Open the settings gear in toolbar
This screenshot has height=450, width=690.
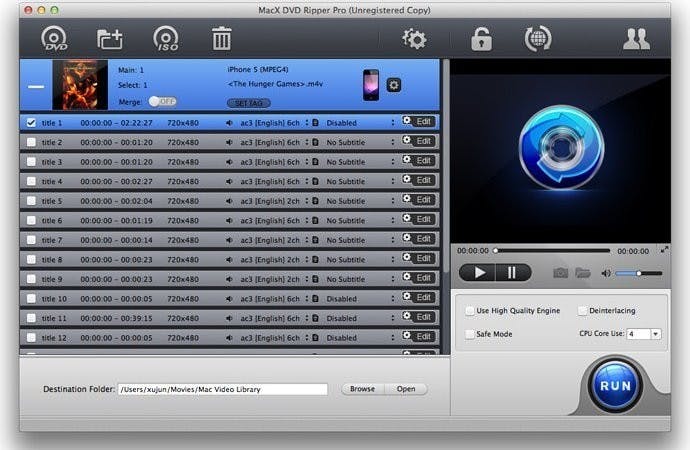tap(413, 39)
